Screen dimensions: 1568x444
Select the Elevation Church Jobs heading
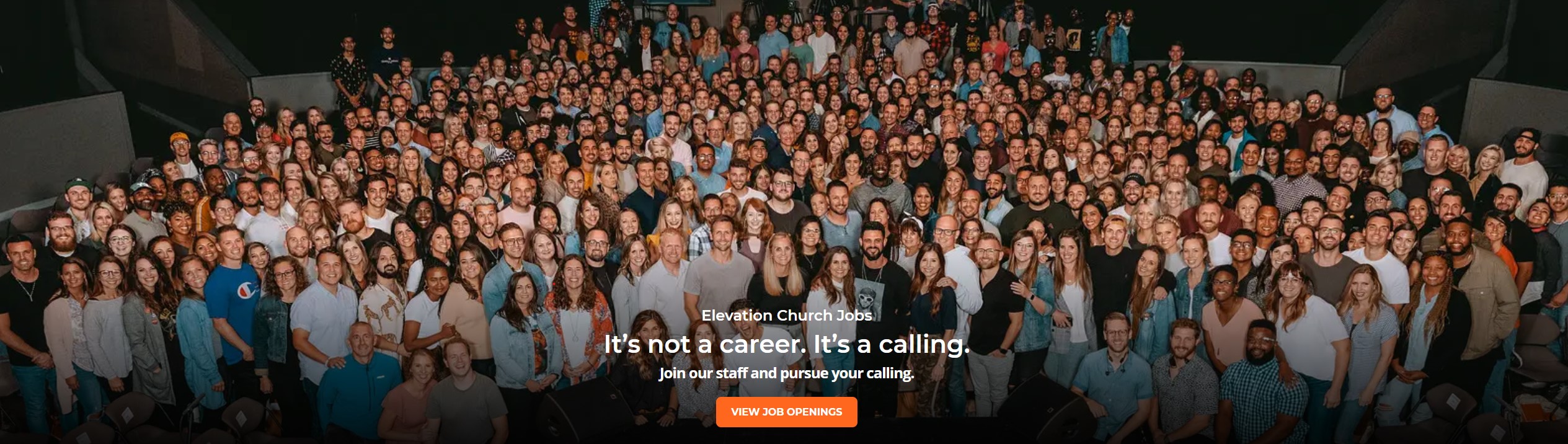pos(786,315)
